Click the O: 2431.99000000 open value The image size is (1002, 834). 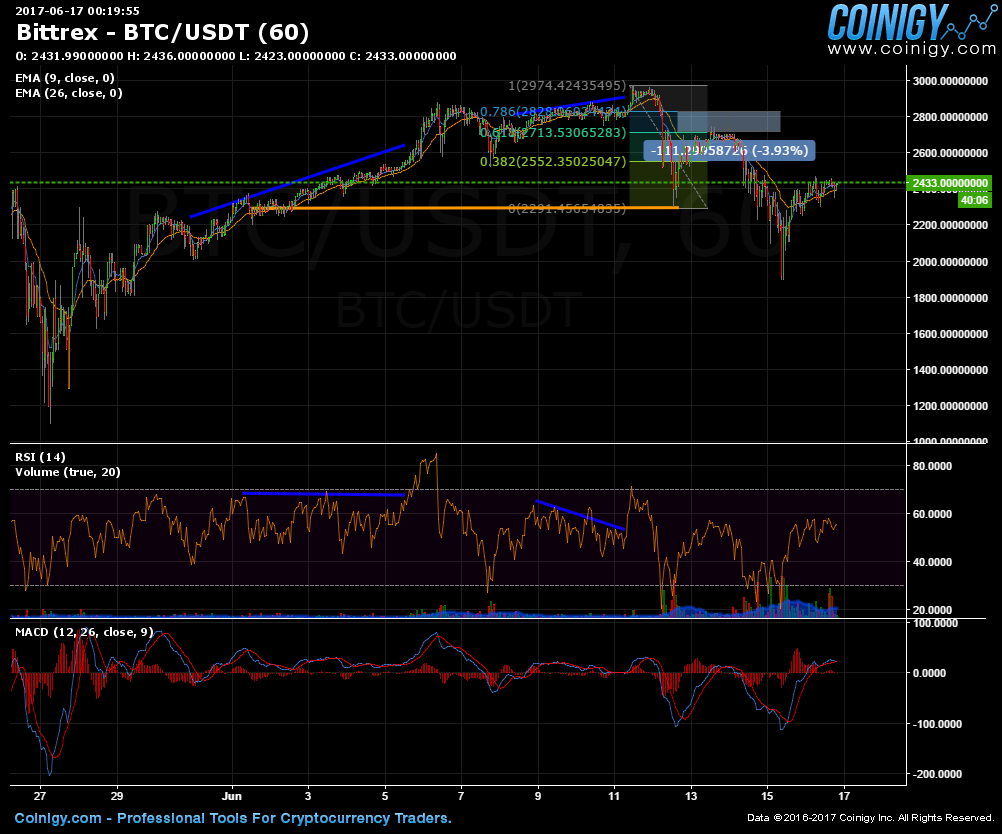pyautogui.click(x=69, y=56)
